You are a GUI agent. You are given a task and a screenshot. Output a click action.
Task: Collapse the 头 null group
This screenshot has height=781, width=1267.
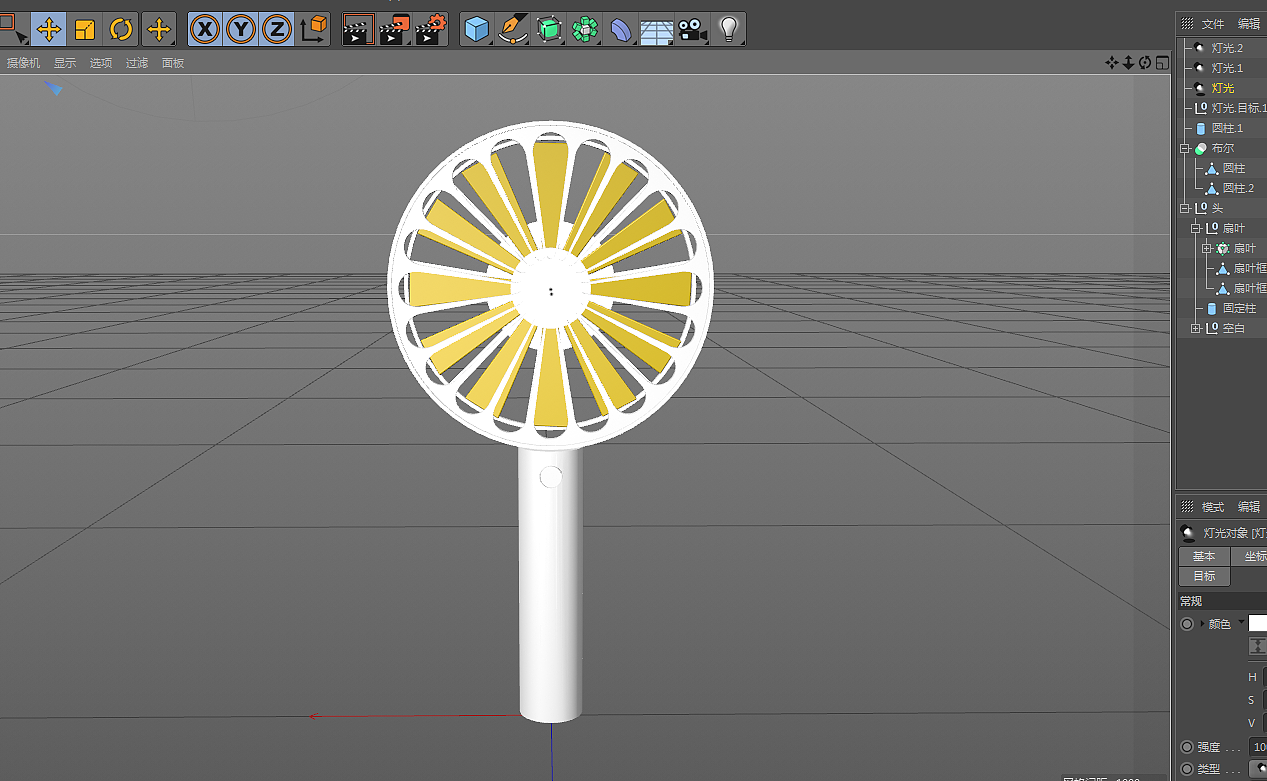[x=1185, y=208]
